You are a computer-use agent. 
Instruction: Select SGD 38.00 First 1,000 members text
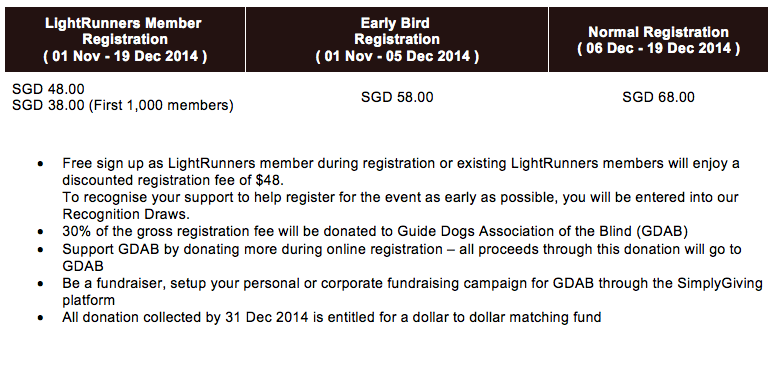point(123,105)
